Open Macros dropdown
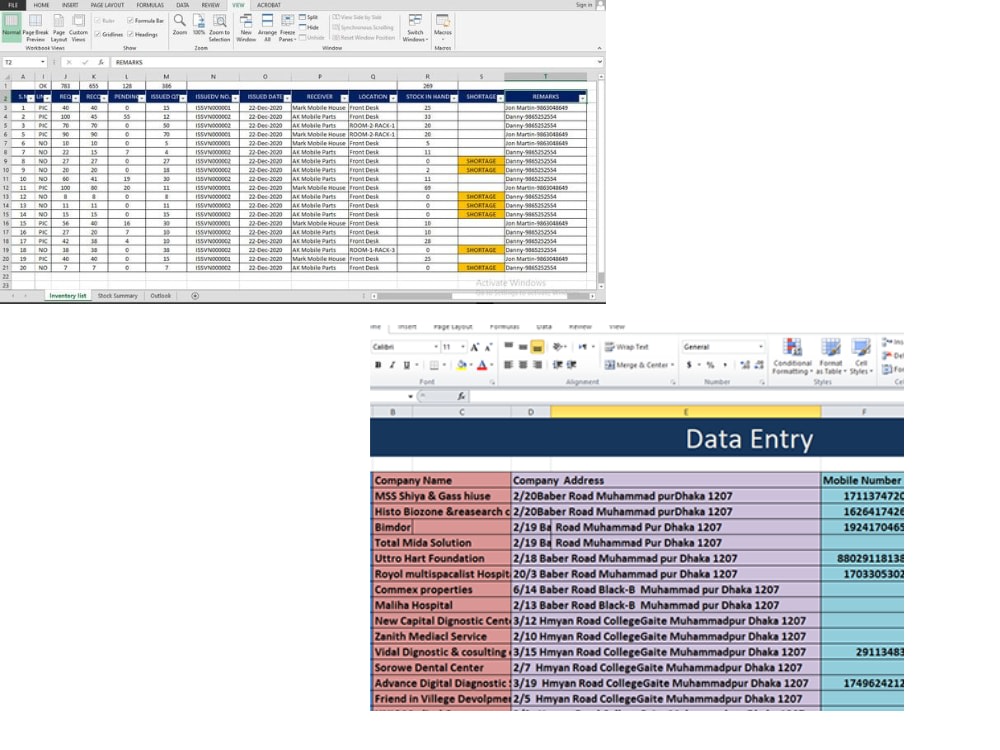 (443, 25)
